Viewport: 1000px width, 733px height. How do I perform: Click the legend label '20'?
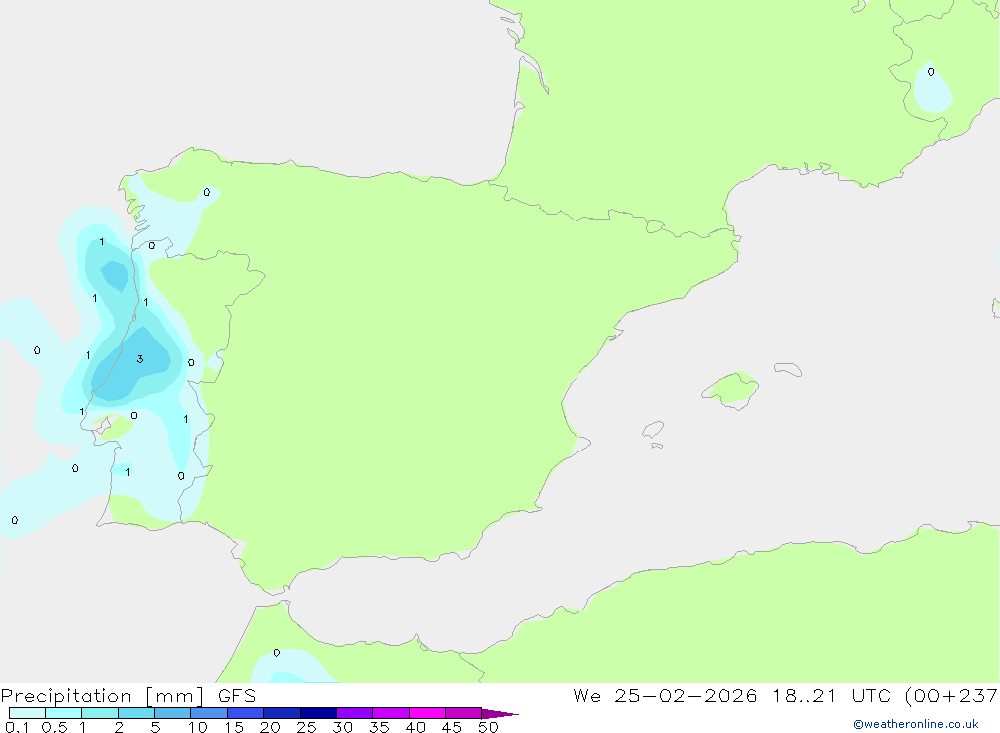tap(270, 727)
